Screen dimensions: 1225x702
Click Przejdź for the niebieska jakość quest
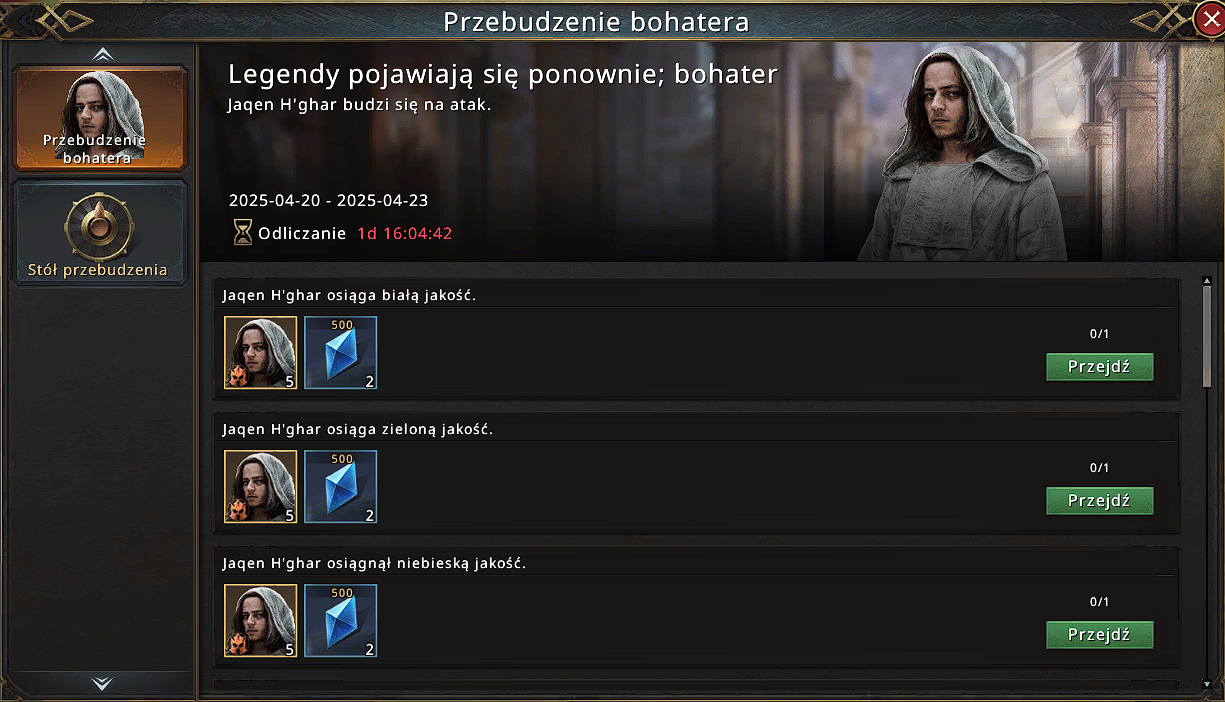pos(1099,634)
